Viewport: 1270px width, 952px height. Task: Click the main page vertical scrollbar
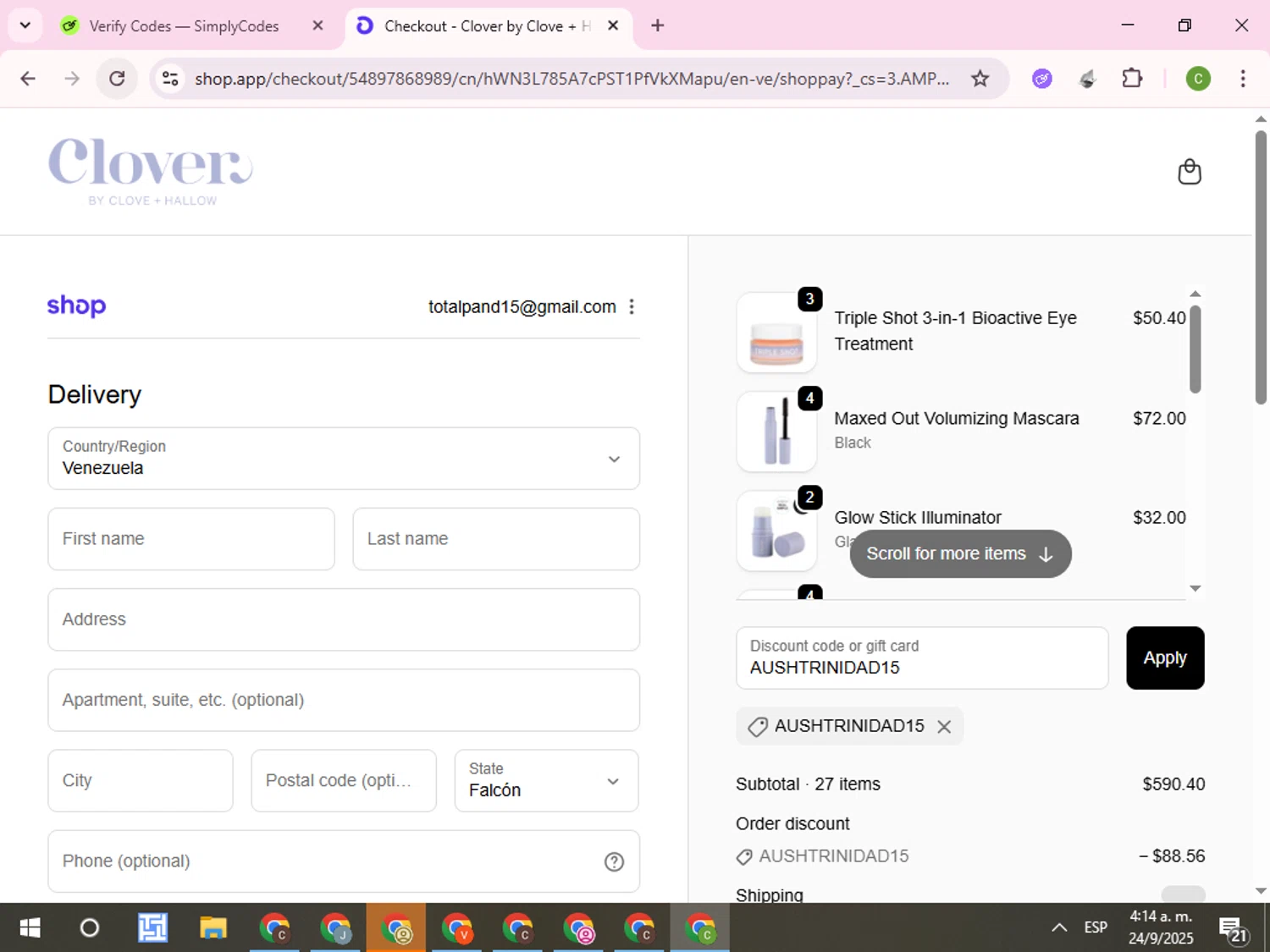[x=1261, y=267]
